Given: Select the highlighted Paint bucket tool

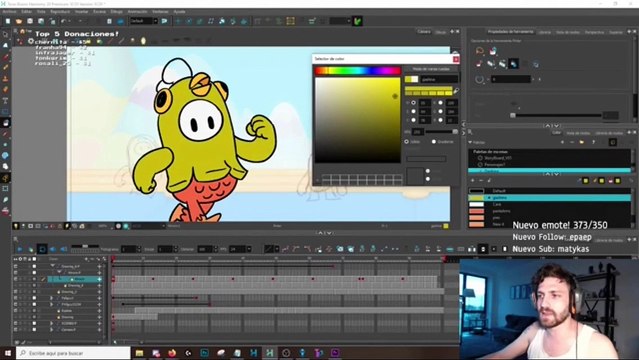Looking at the screenshot, I should [5, 123].
